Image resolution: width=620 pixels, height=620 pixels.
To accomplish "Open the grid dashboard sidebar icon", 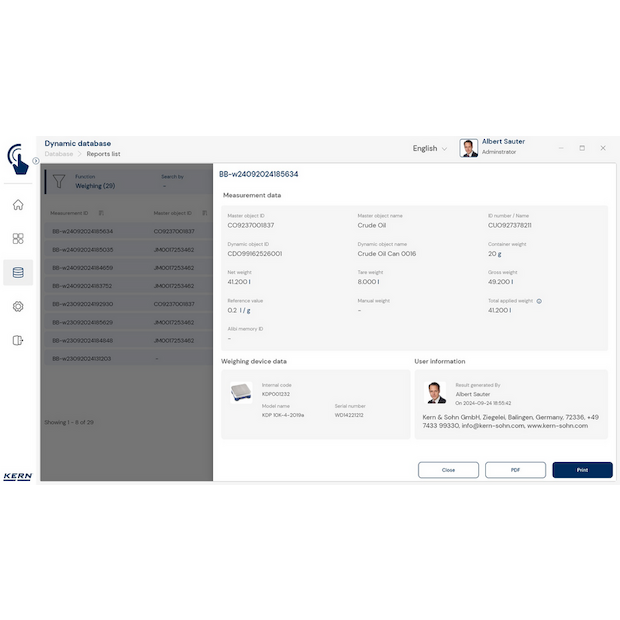I will coord(18,239).
